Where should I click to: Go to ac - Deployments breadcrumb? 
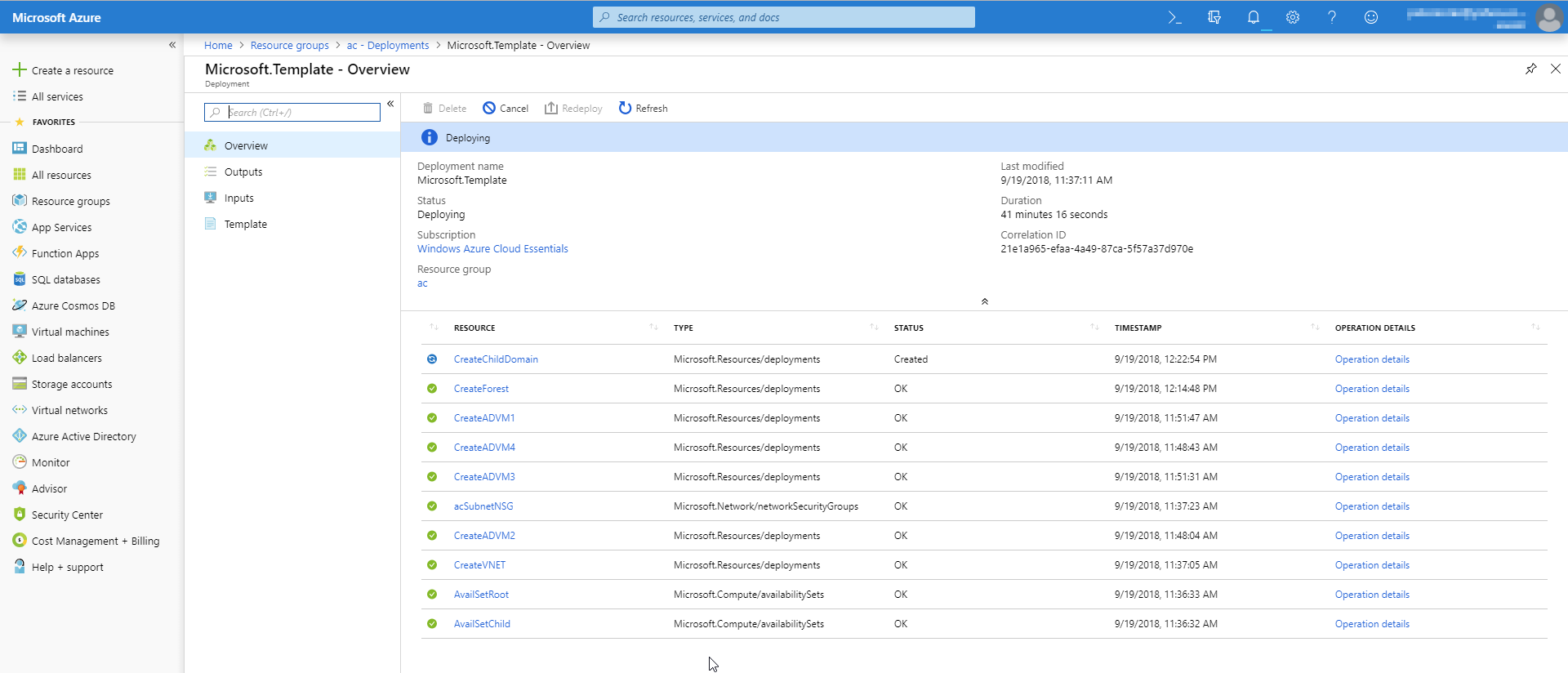pyautogui.click(x=388, y=45)
